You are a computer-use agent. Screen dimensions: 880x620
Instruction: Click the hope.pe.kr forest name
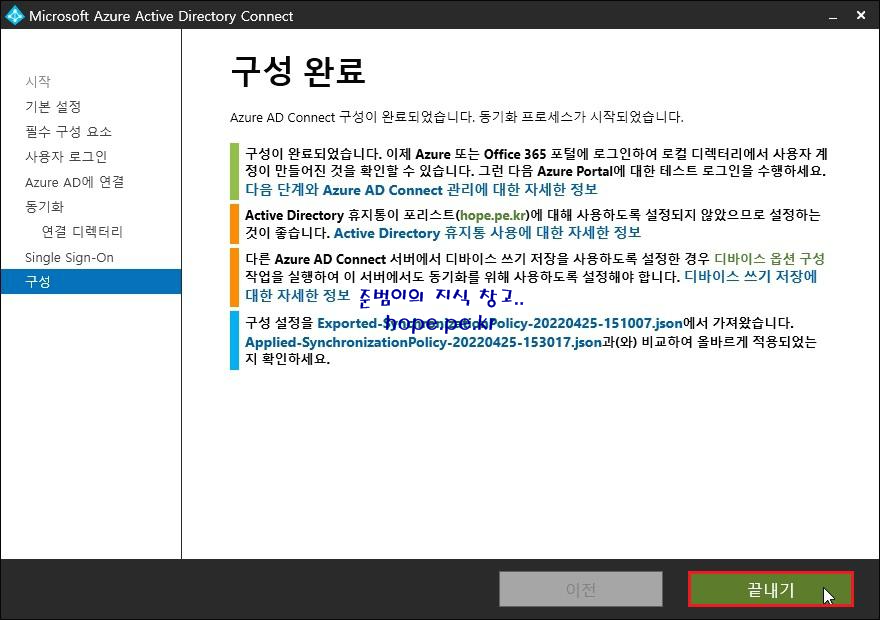(493, 215)
